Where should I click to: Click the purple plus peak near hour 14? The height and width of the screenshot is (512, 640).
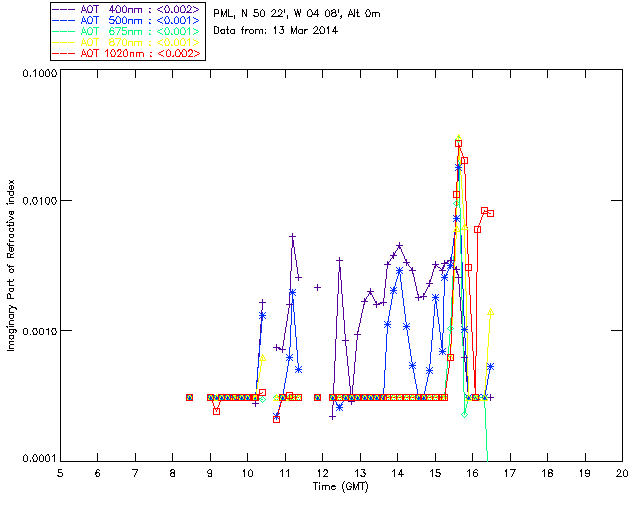click(400, 246)
